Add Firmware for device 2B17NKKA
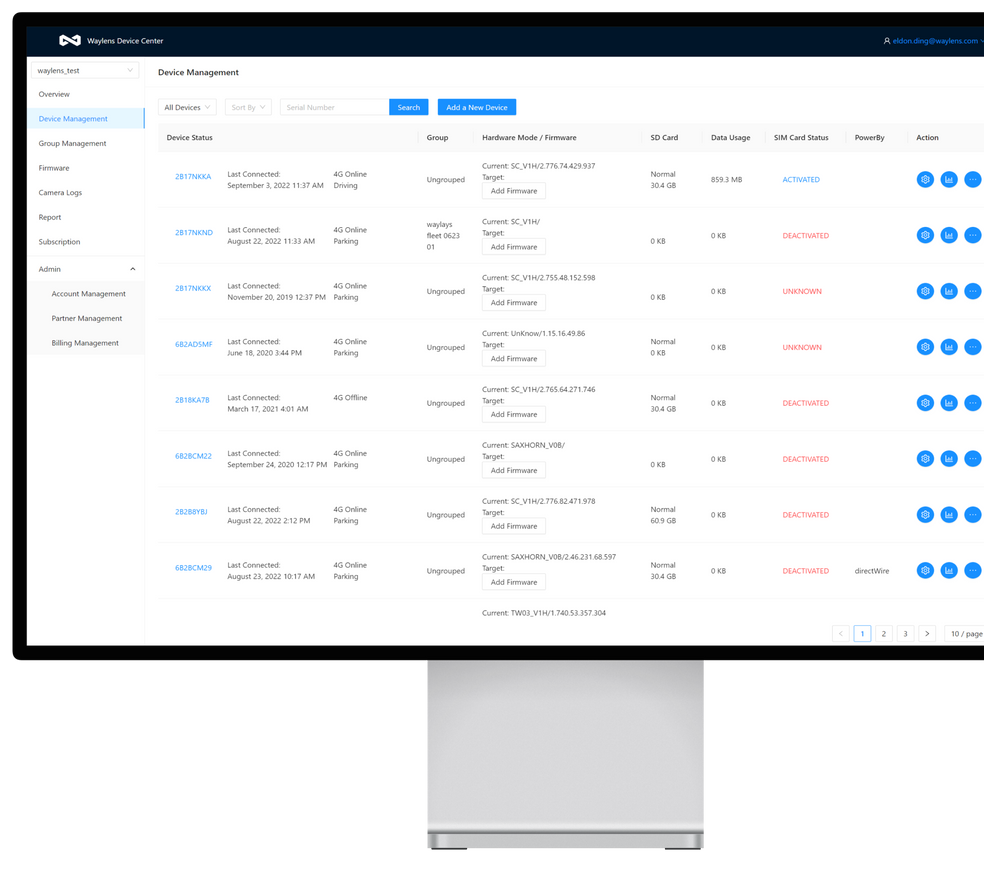The image size is (984, 870). [x=514, y=191]
